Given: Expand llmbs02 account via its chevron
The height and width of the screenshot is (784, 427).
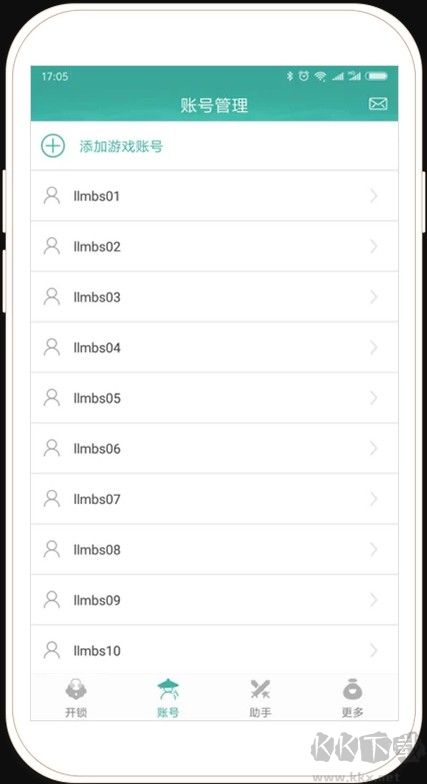Looking at the screenshot, I should click(374, 246).
